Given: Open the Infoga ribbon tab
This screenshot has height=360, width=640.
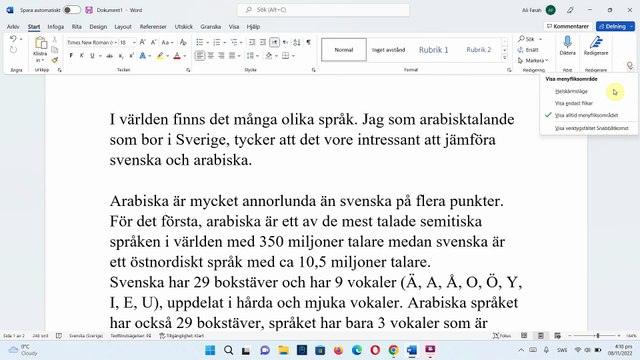Looking at the screenshot, I should (56, 27).
